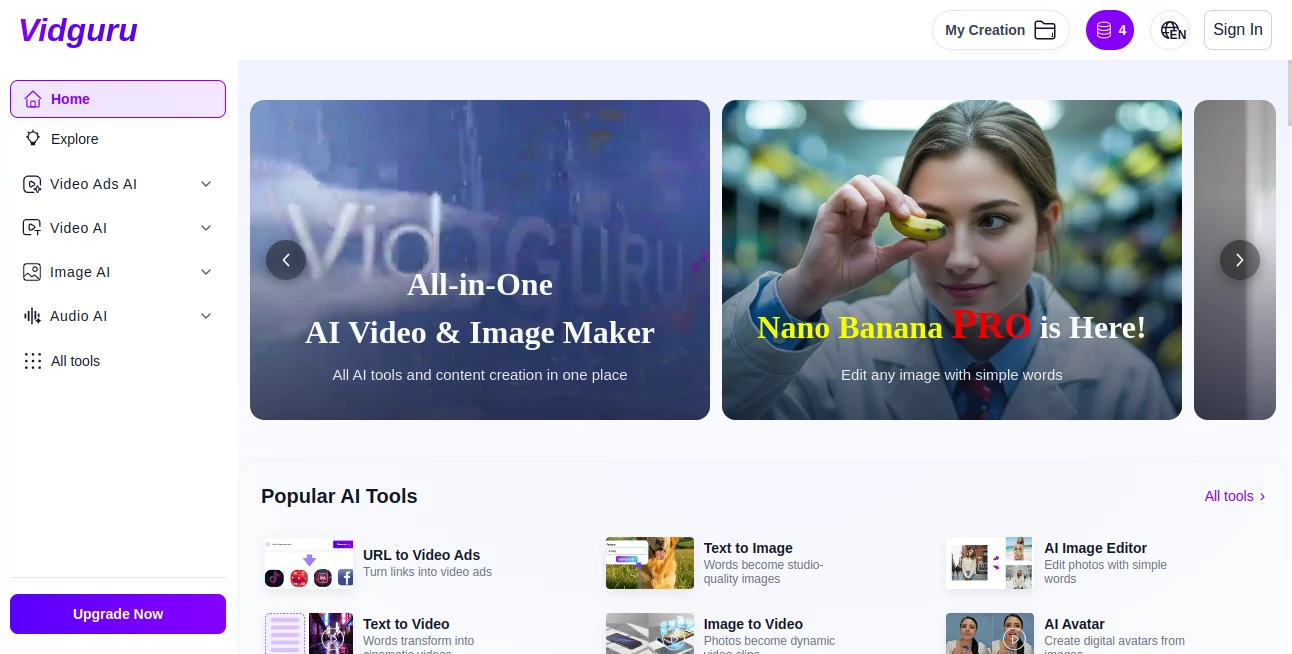Play the AI Avatar preview video
The image size is (1292, 654).
tap(1013, 640)
